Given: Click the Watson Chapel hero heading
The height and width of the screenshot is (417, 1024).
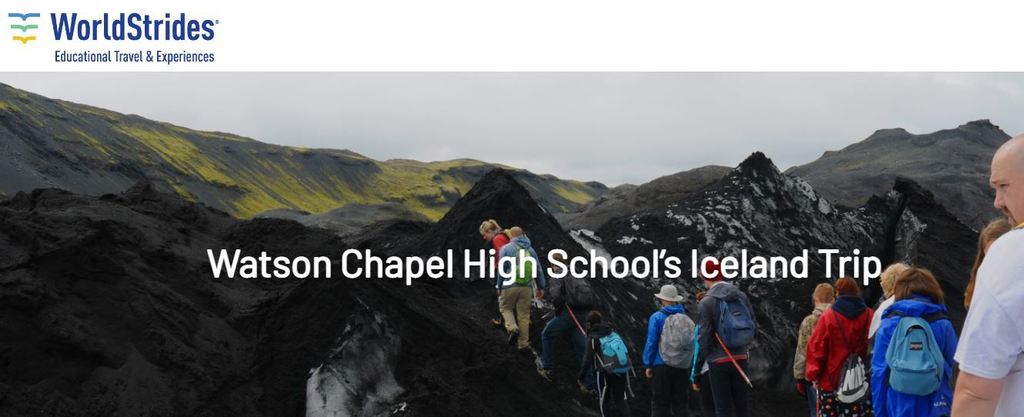Looking at the screenshot, I should click(544, 265).
